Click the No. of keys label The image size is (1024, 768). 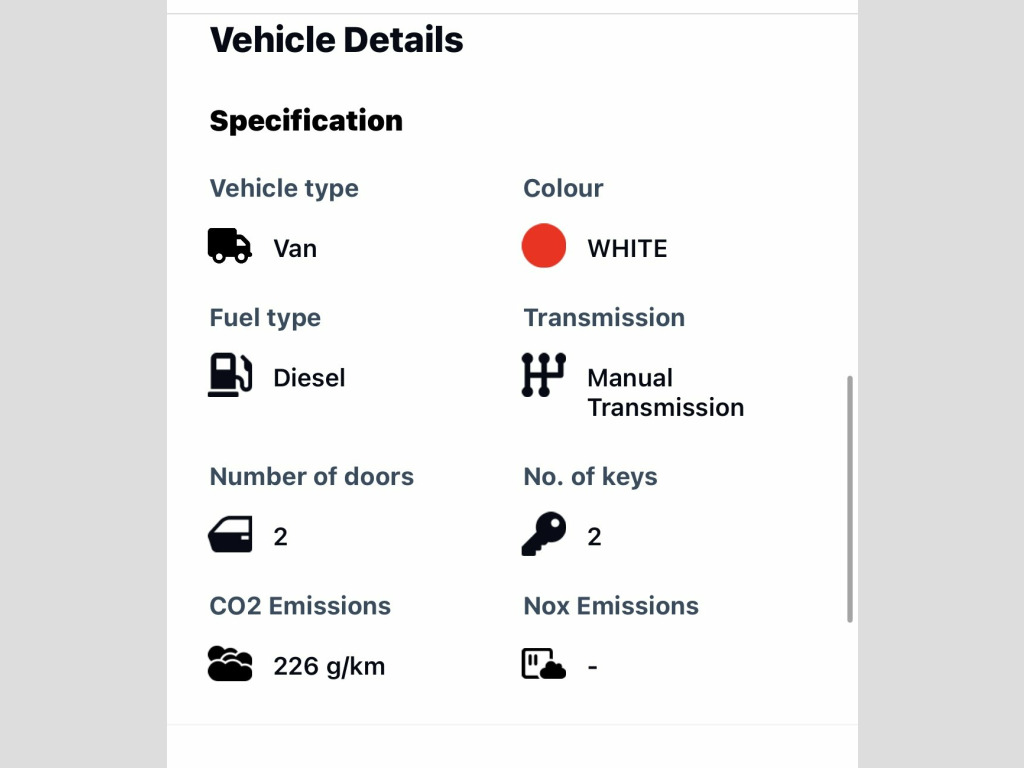(x=590, y=477)
